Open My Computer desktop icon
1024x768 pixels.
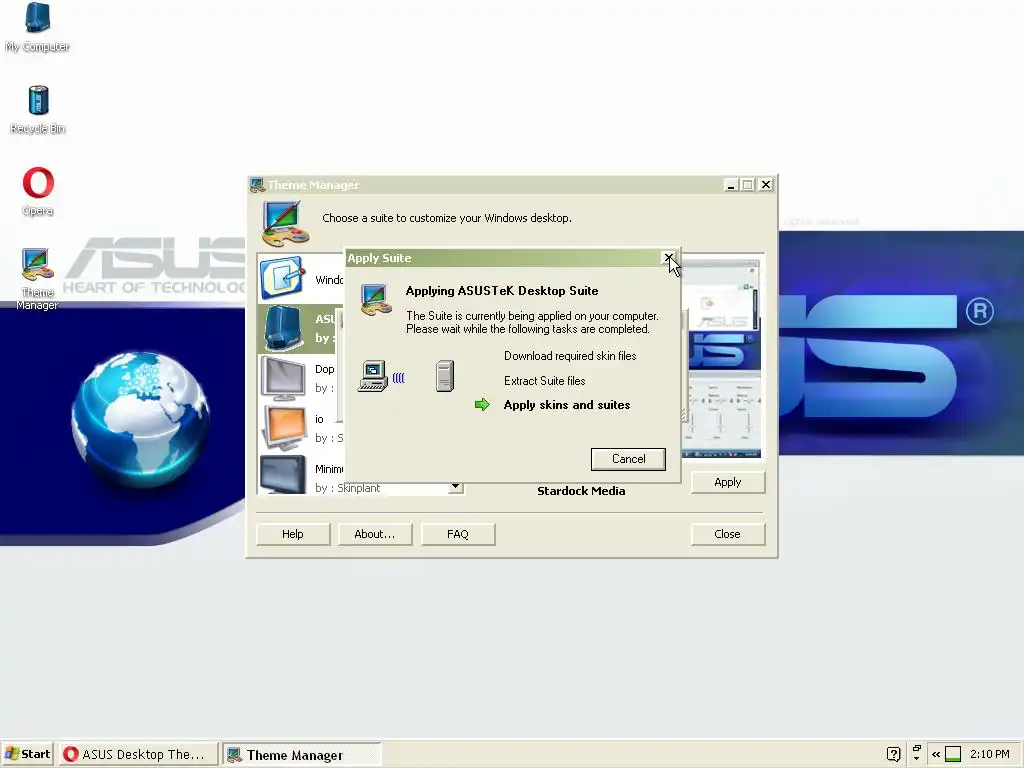tap(37, 26)
